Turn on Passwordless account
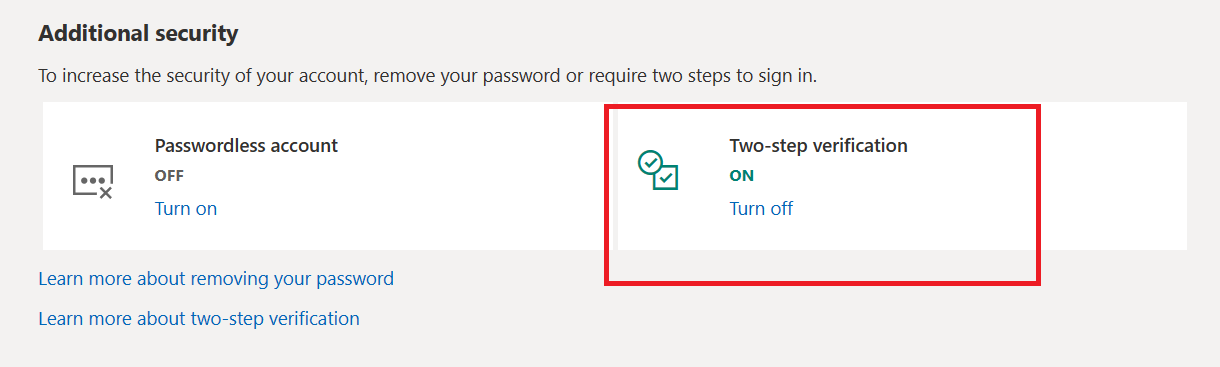The height and width of the screenshot is (367, 1220). click(186, 208)
